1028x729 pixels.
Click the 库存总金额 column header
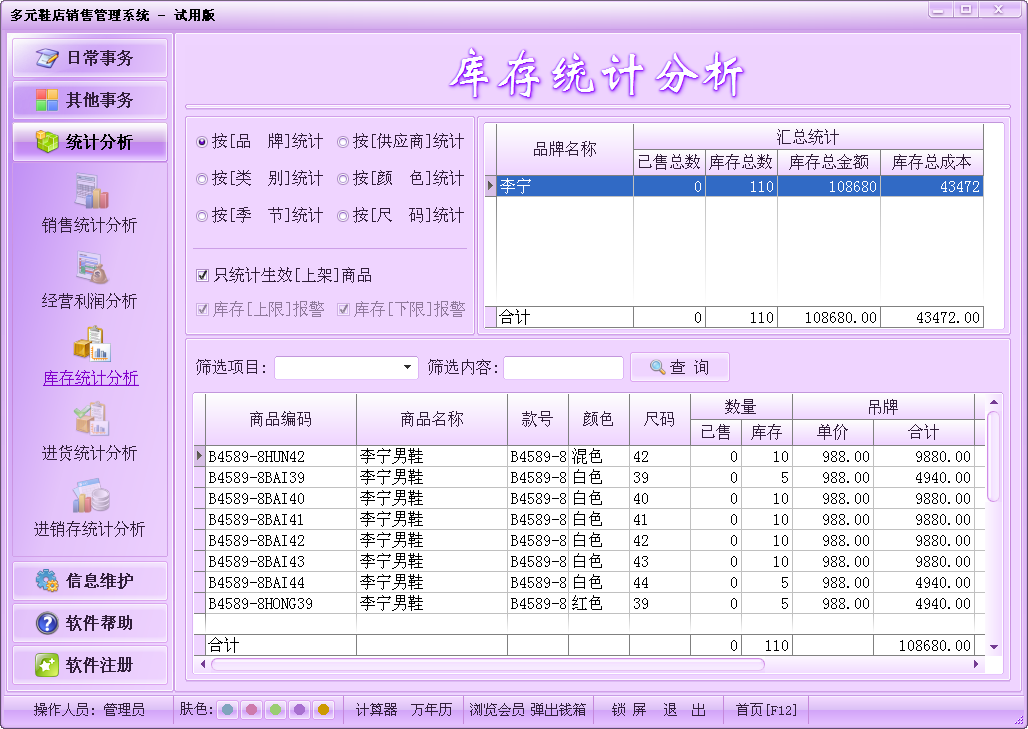click(829, 162)
